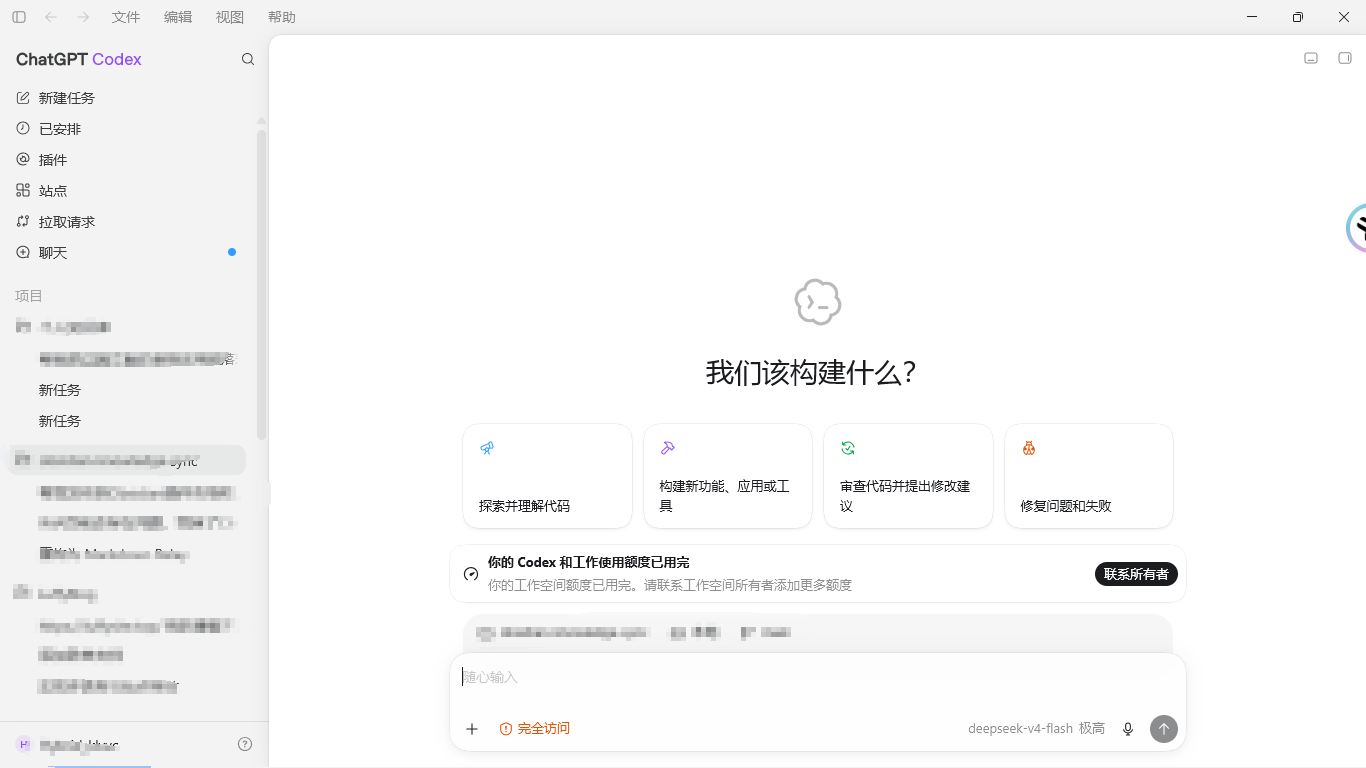Viewport: 1366px width, 768px height.
Task: Open the 站点 section
Action: click(x=128, y=191)
